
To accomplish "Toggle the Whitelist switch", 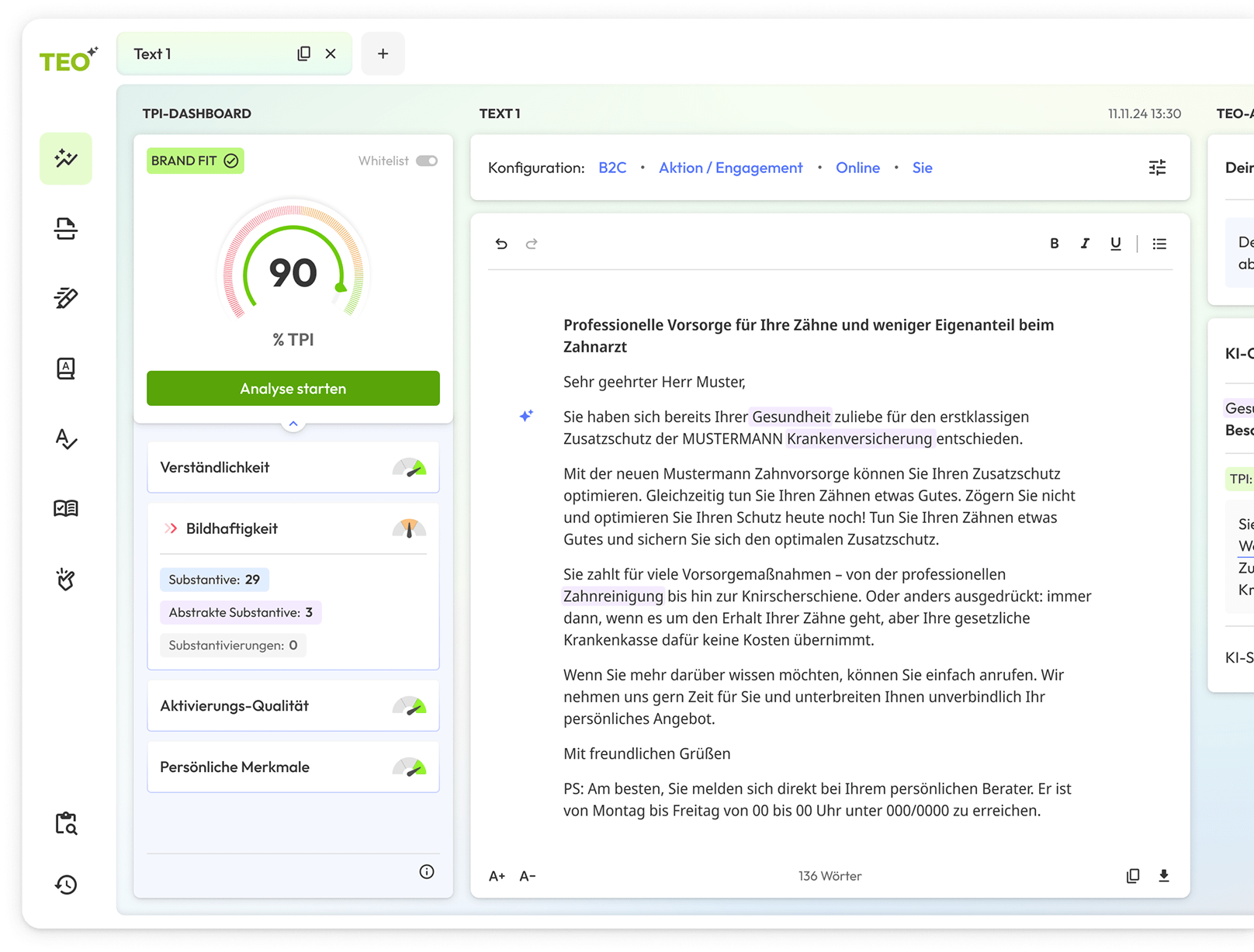I will point(427,161).
